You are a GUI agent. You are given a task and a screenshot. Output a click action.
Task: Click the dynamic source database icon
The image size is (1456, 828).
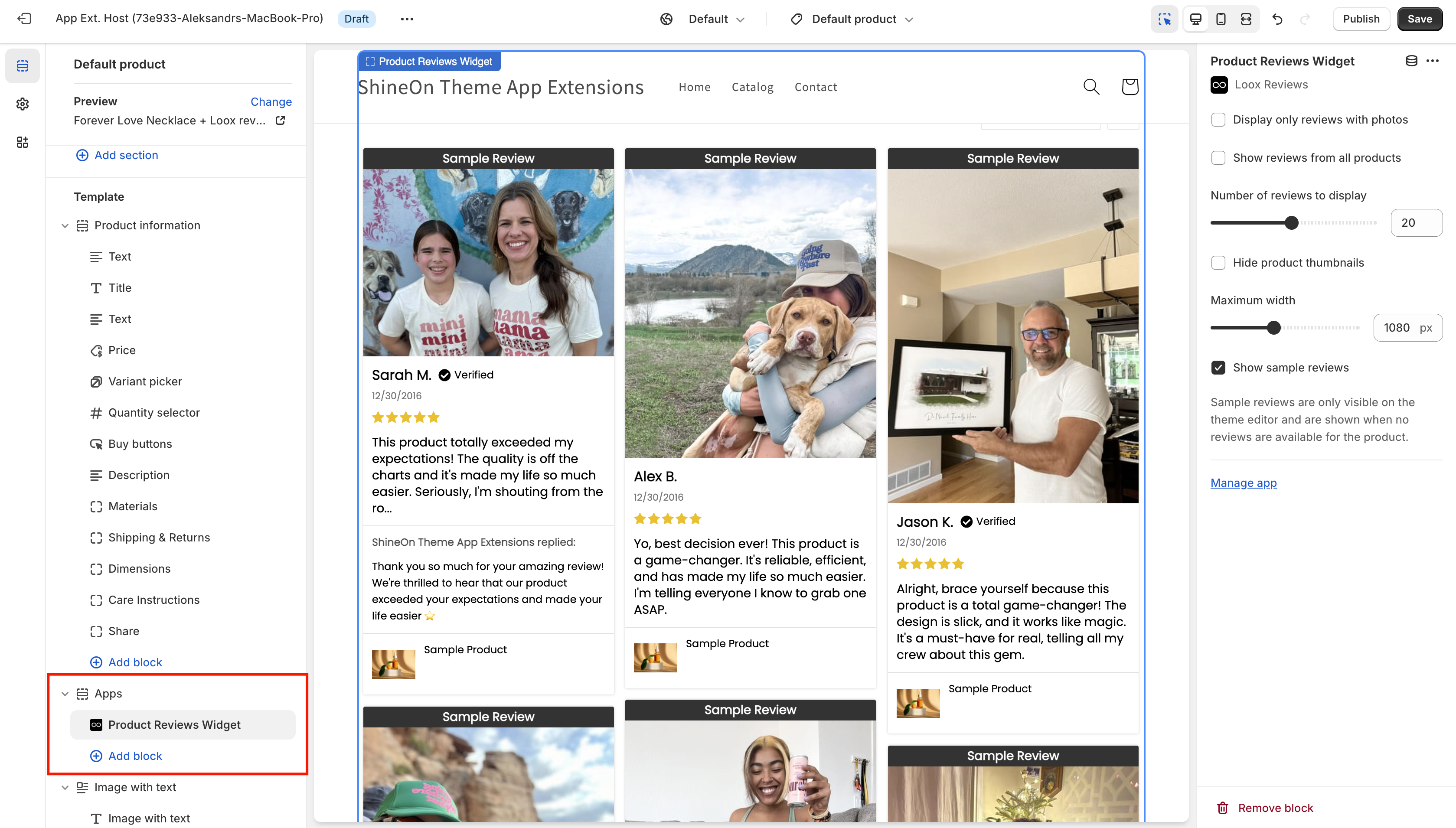click(x=1412, y=61)
